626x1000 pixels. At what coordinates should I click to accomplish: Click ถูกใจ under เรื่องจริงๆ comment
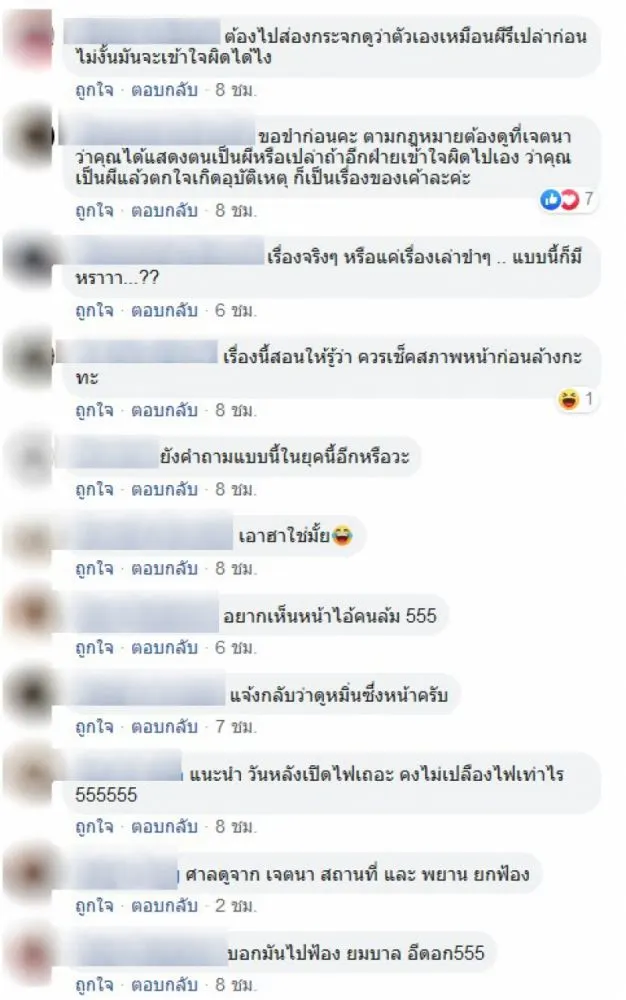pos(94,311)
